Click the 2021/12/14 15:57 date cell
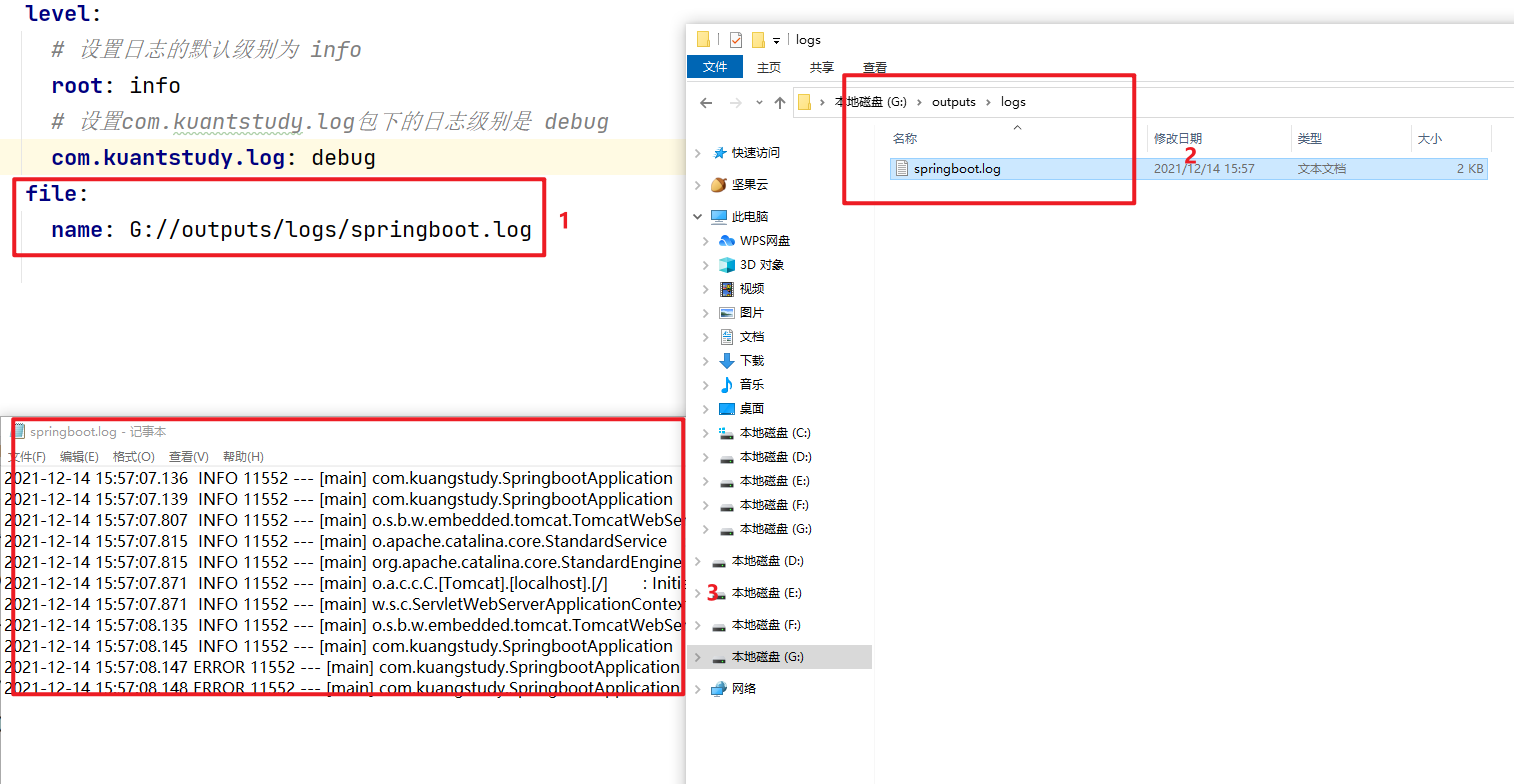The height and width of the screenshot is (784, 1514). point(1204,169)
